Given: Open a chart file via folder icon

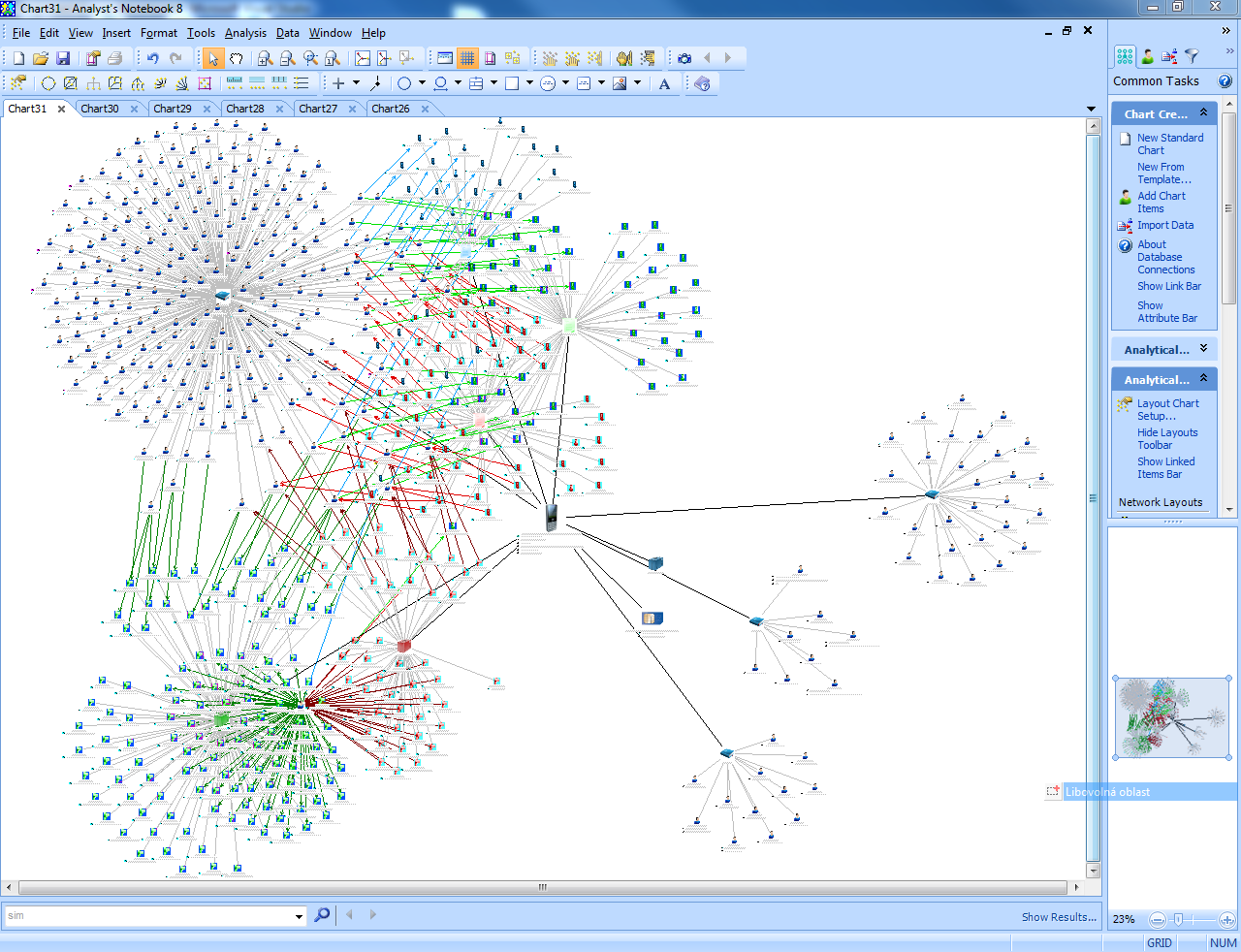Looking at the screenshot, I should coord(41,58).
